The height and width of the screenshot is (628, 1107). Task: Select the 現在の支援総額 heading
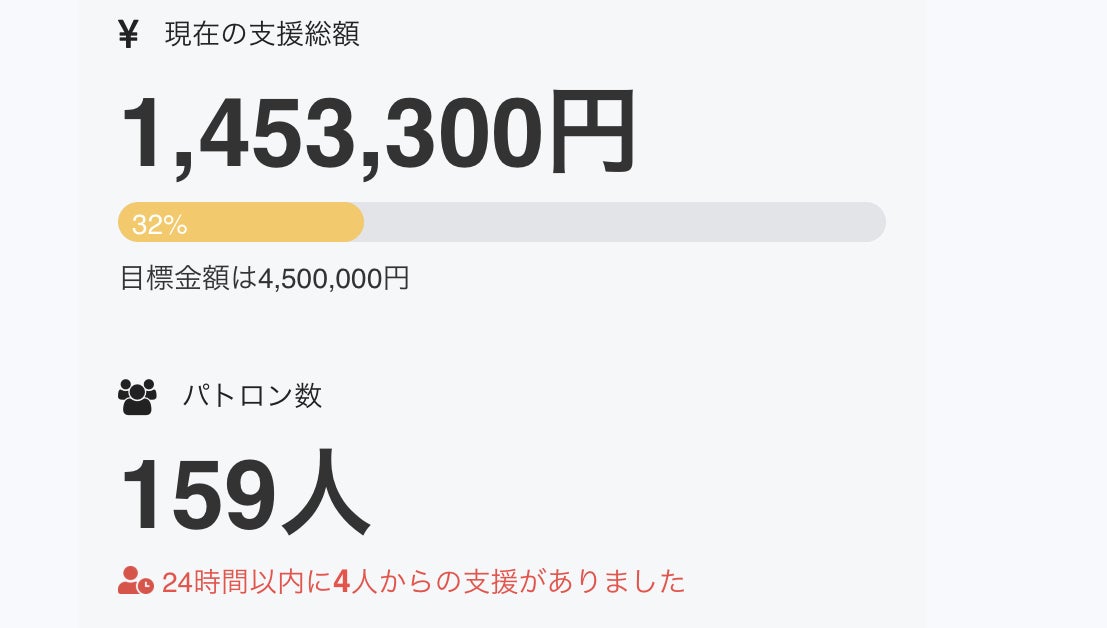click(x=262, y=35)
